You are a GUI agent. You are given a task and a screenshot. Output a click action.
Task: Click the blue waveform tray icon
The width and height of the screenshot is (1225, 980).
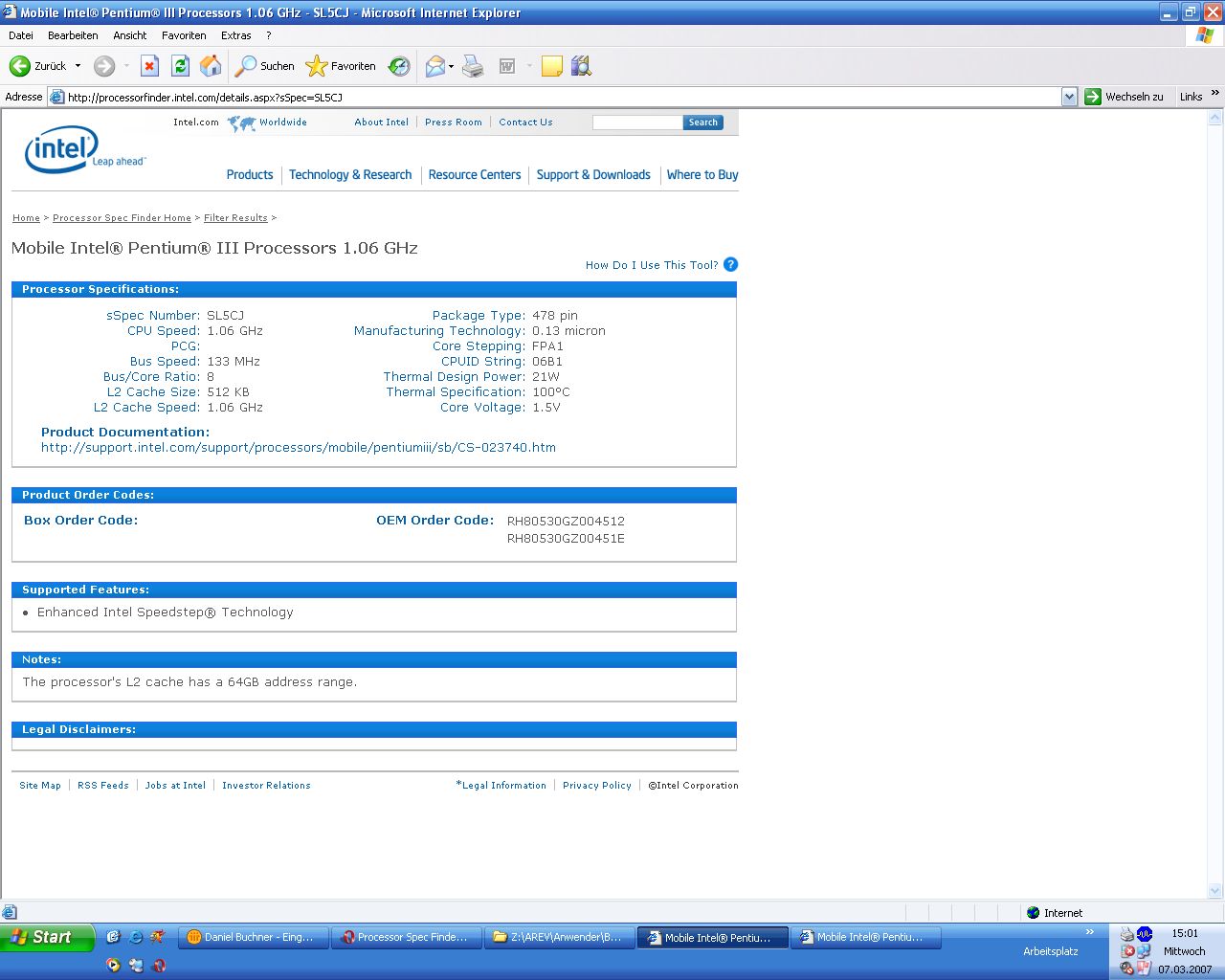click(1144, 934)
